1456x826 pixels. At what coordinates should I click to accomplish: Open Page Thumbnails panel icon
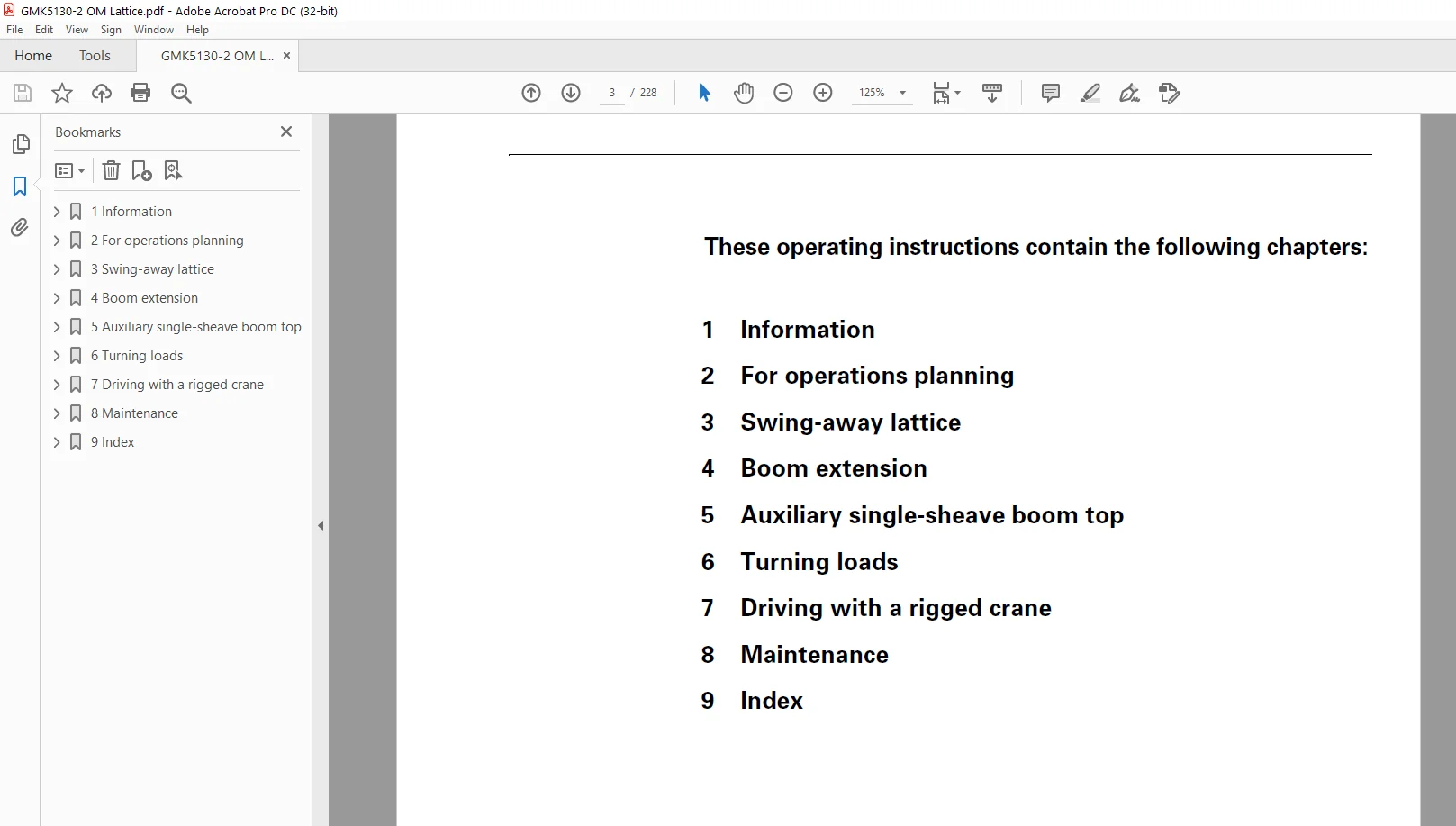pos(20,144)
